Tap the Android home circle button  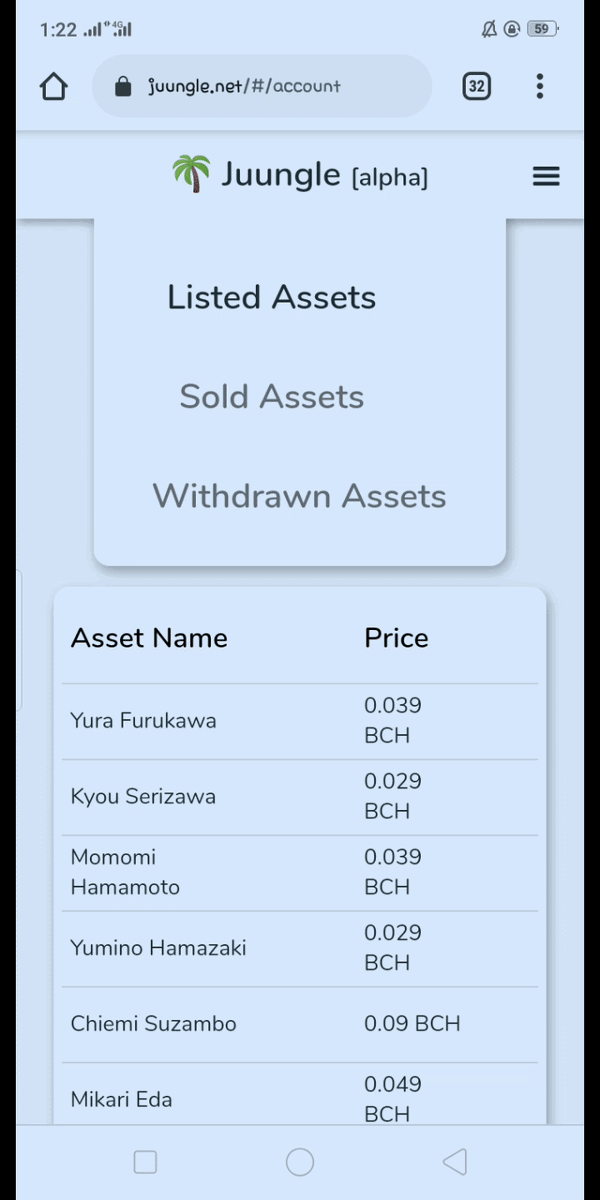coord(300,1161)
